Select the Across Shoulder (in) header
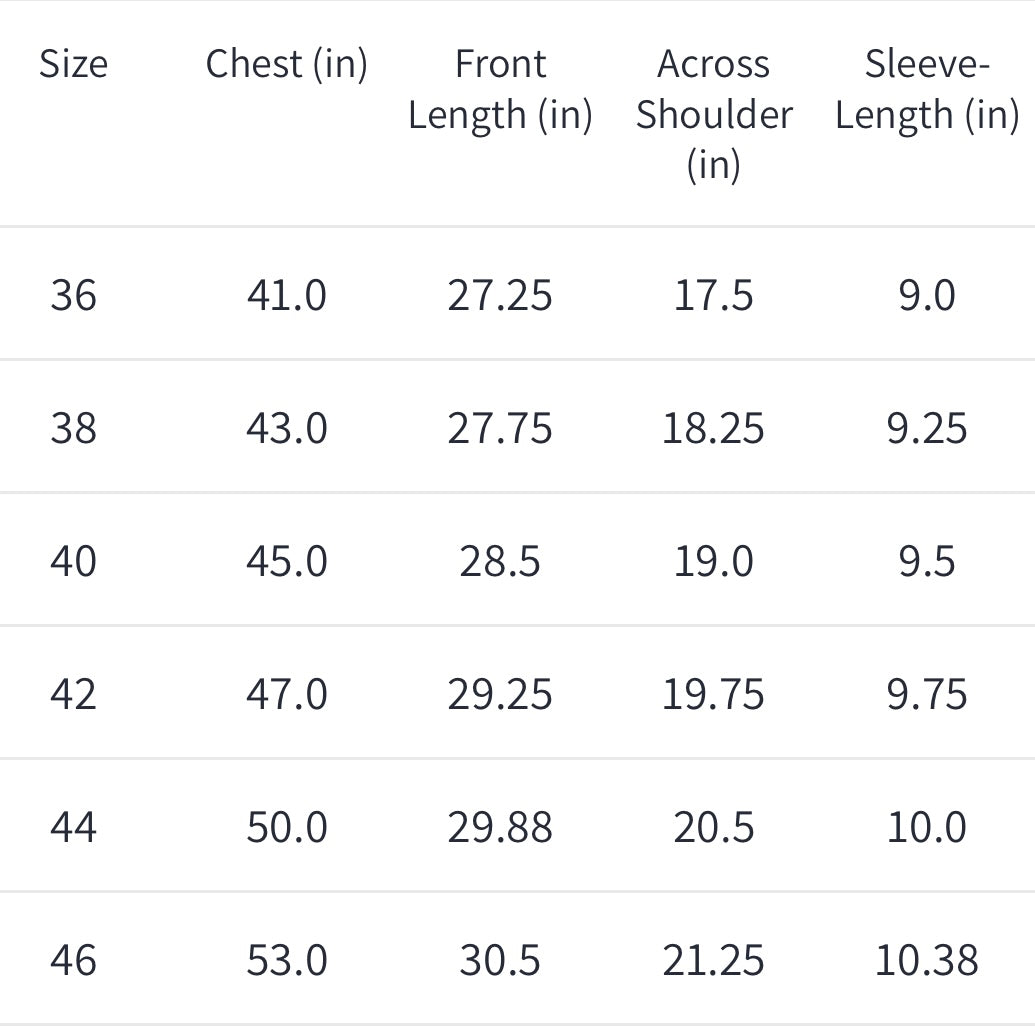1035x1030 pixels. pos(713,114)
